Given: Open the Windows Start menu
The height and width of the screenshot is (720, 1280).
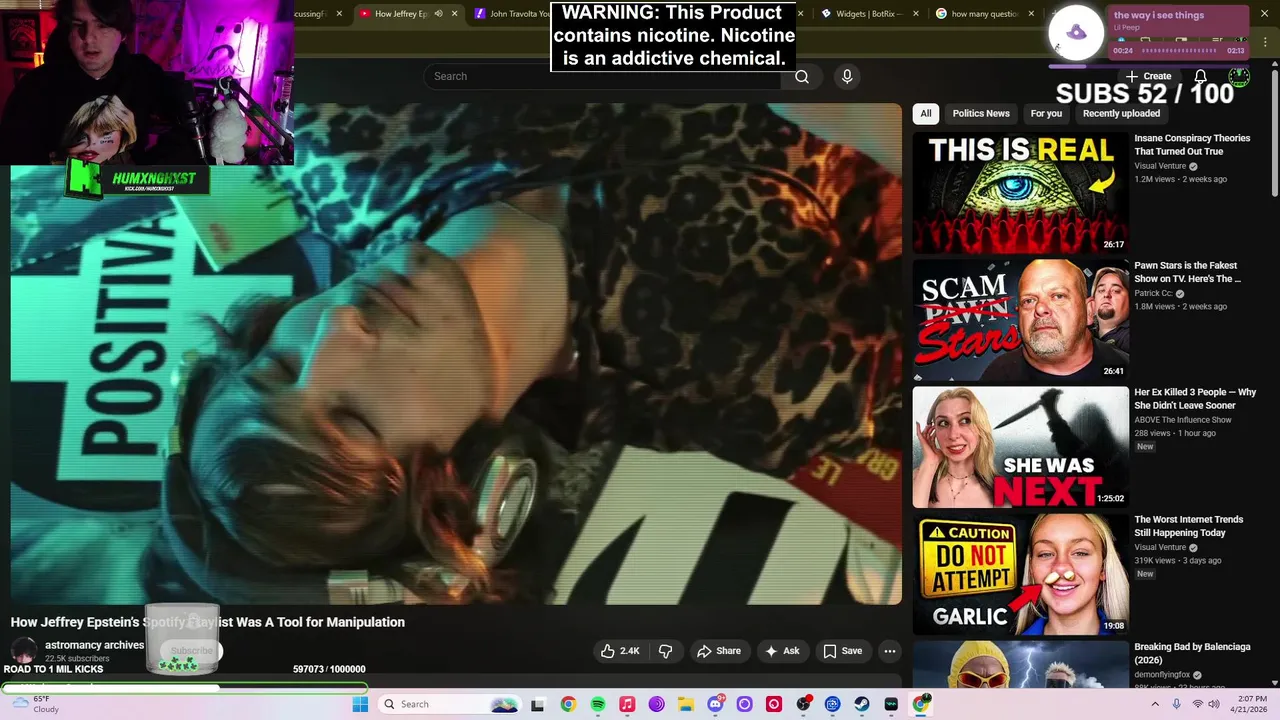Looking at the screenshot, I should [x=360, y=704].
